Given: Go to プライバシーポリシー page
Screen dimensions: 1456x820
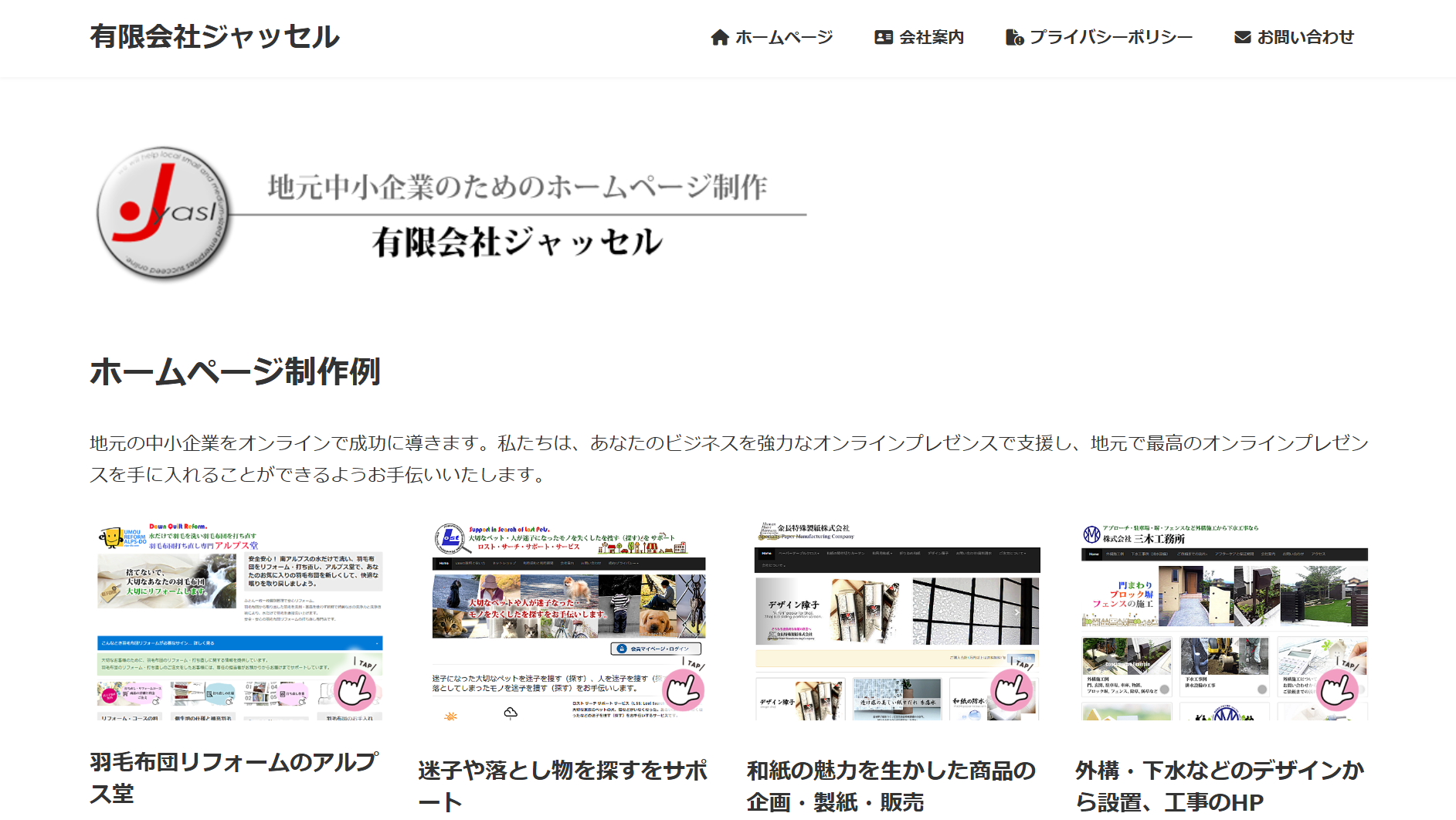Looking at the screenshot, I should pyautogui.click(x=1111, y=37).
